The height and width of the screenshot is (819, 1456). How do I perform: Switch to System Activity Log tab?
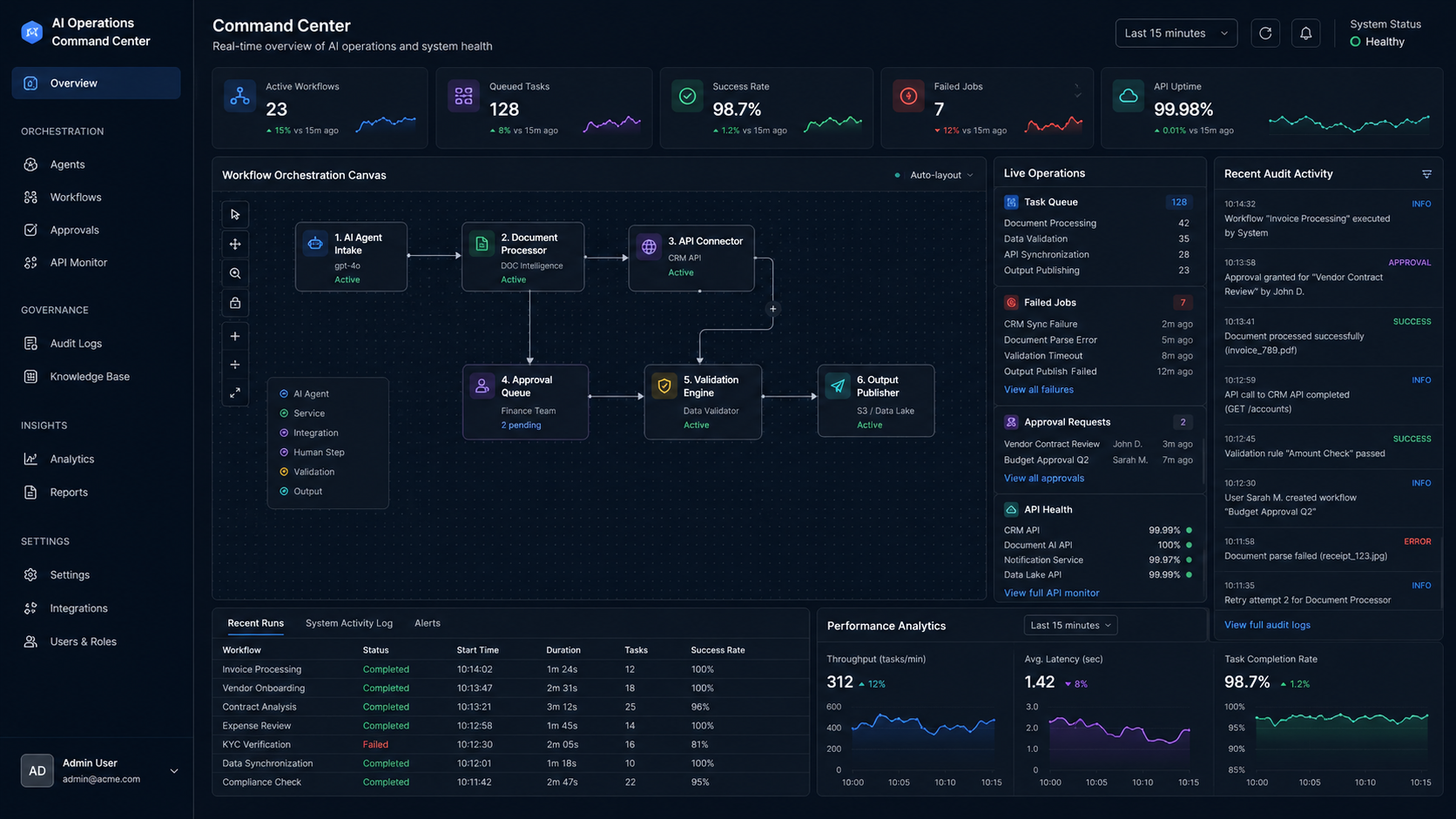[x=349, y=623]
